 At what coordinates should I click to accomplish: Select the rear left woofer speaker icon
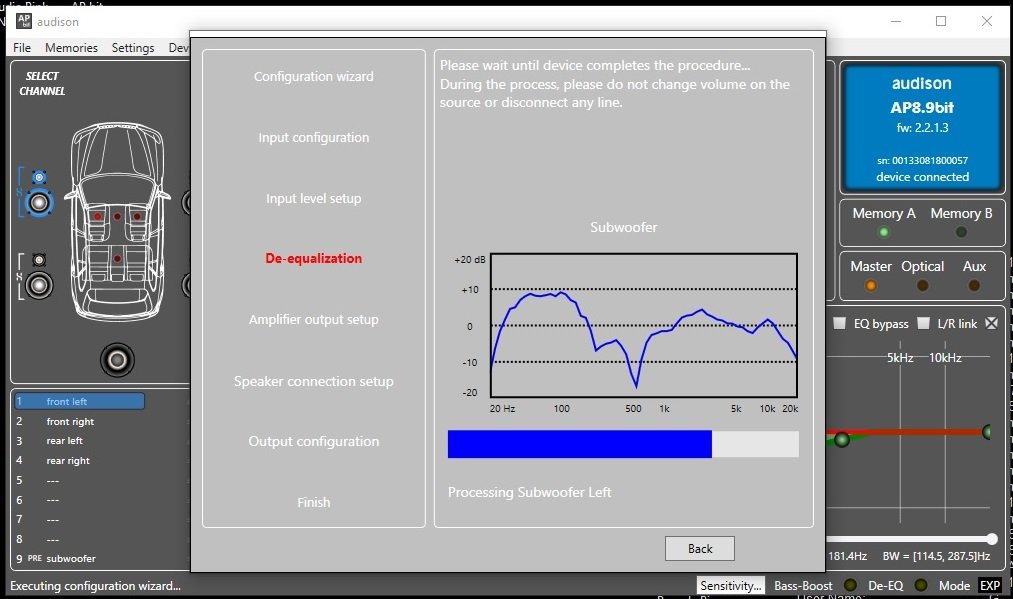click(x=39, y=285)
